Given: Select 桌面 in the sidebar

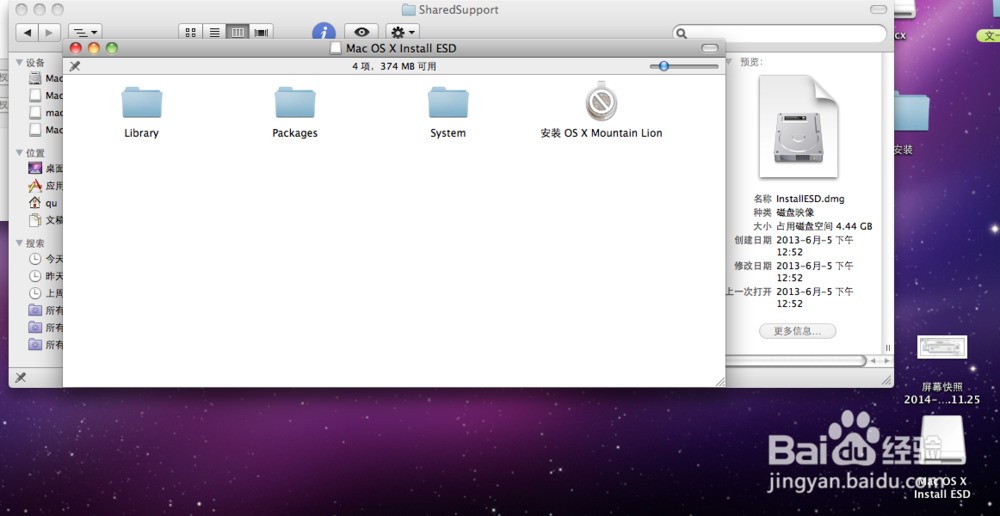Looking at the screenshot, I should 45,168.
